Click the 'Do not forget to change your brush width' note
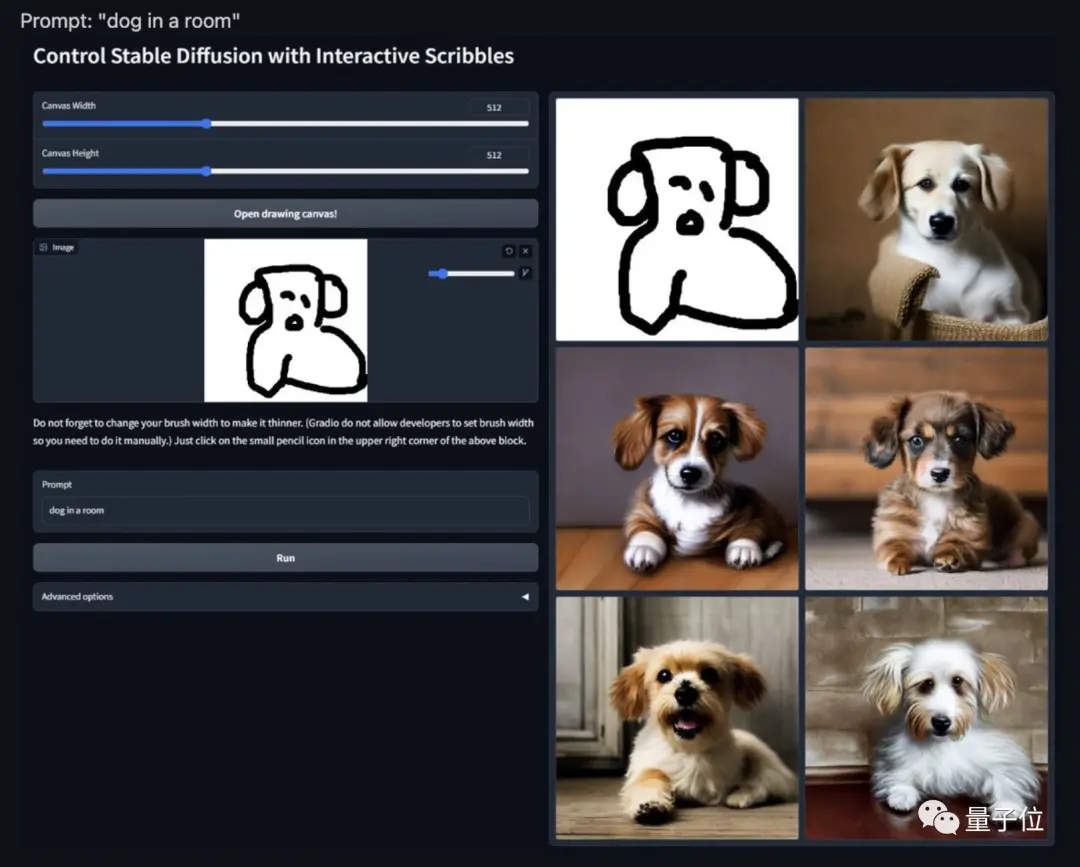Image resolution: width=1080 pixels, height=867 pixels. coord(283,432)
